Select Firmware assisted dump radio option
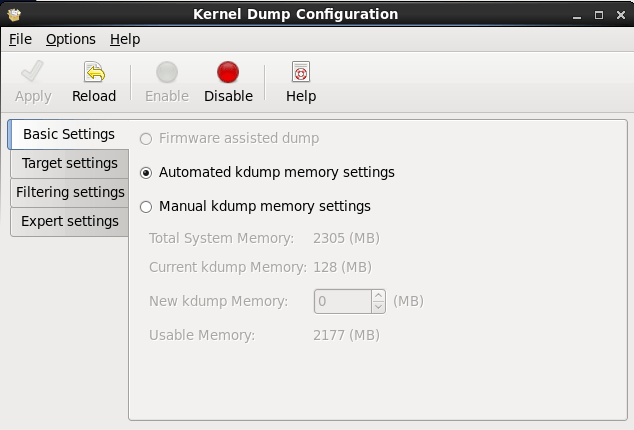Screen dimensions: 634x430 pyautogui.click(x=147, y=138)
